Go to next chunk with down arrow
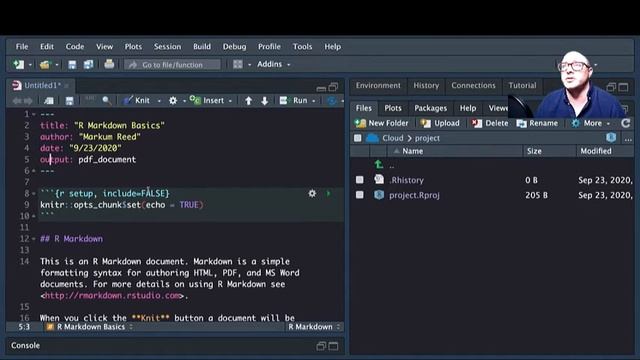 click(x=264, y=101)
